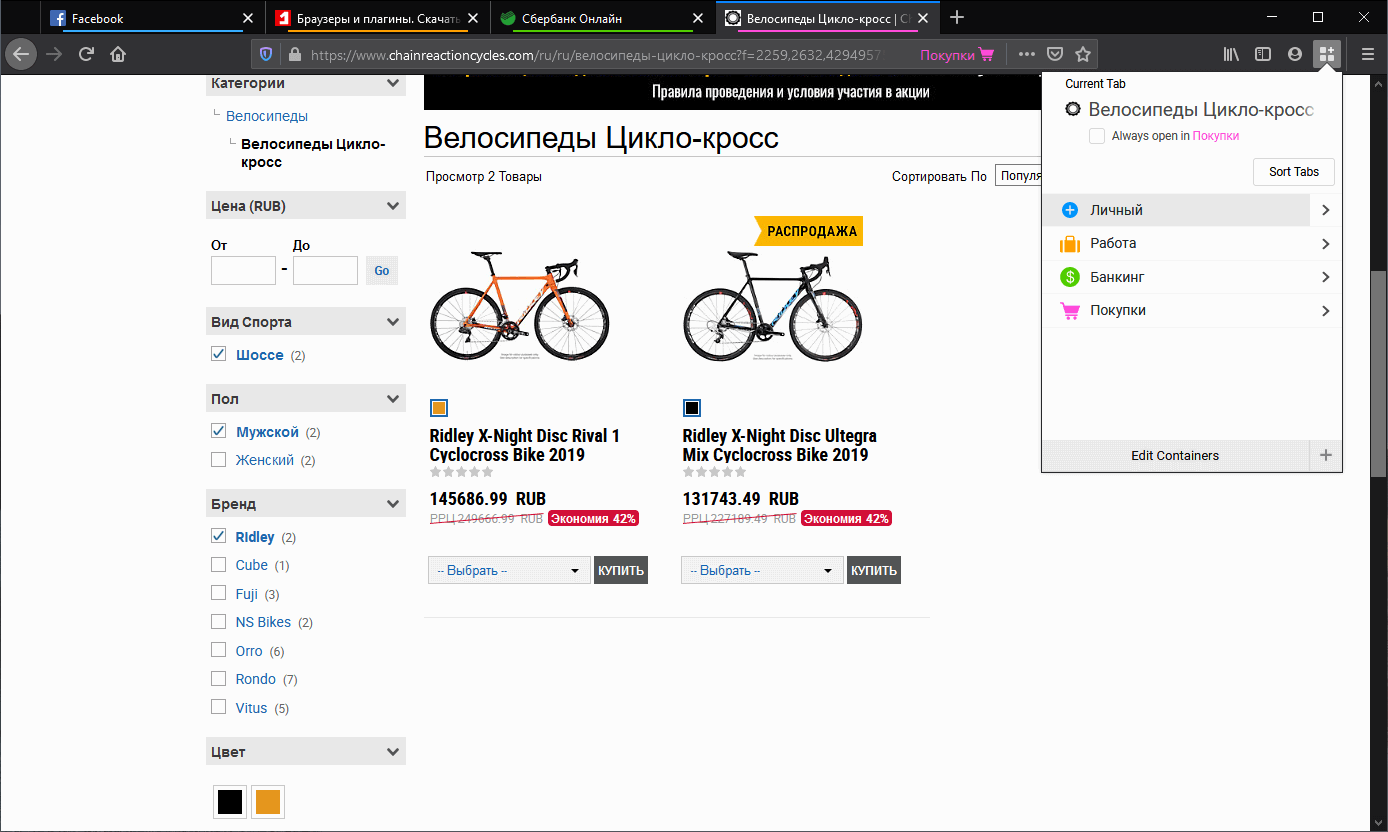Toggle the Multi-Account Containers panel
Screen dimensions: 1388x832
[x=1327, y=54]
